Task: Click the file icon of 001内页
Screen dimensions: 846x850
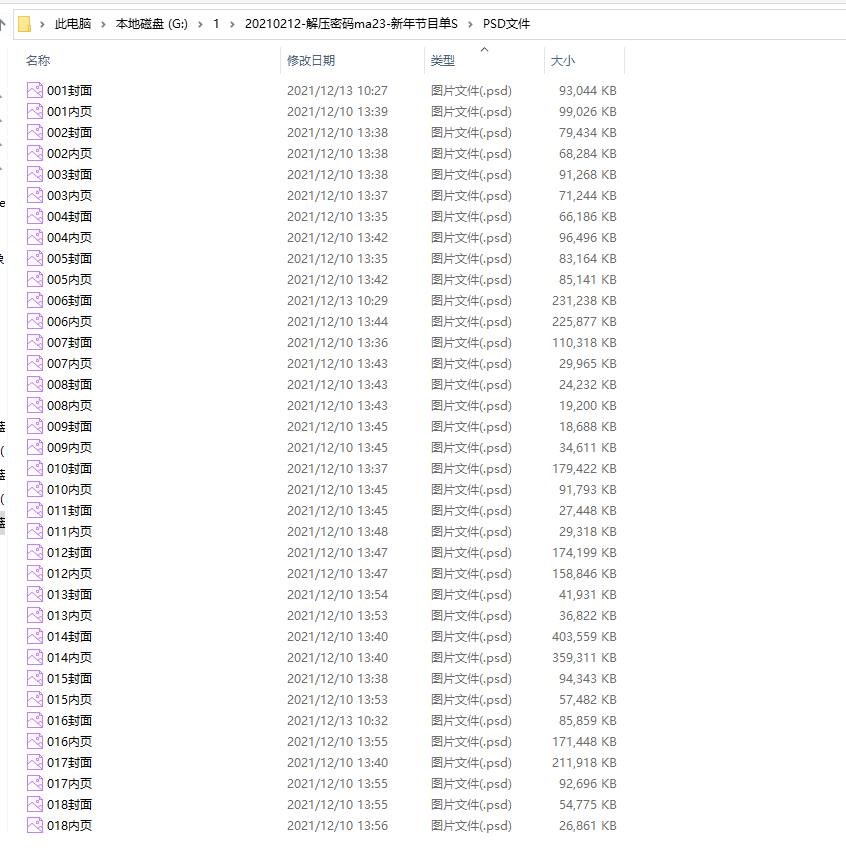Action: [x=35, y=111]
